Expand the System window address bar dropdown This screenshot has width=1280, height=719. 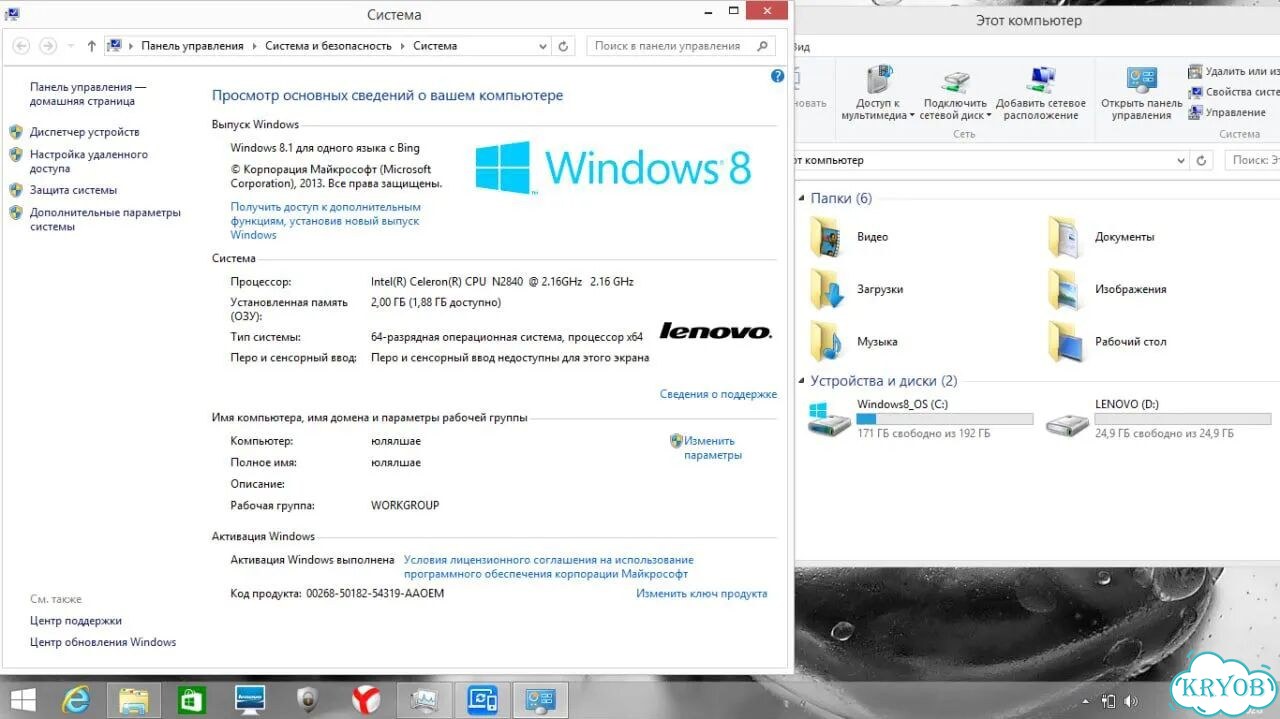pos(544,46)
